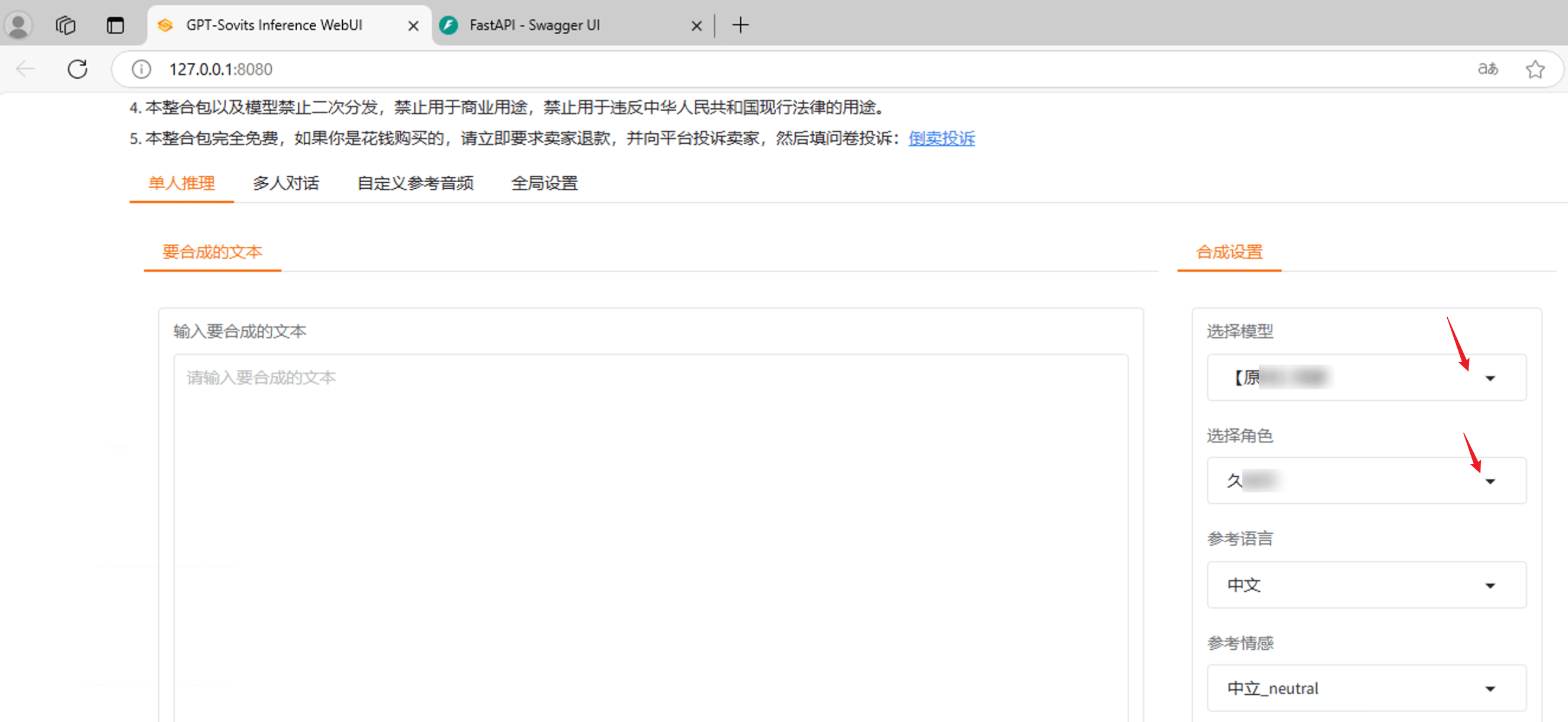Open the browser workspaces icon
The width and height of the screenshot is (1568, 722).
(66, 25)
